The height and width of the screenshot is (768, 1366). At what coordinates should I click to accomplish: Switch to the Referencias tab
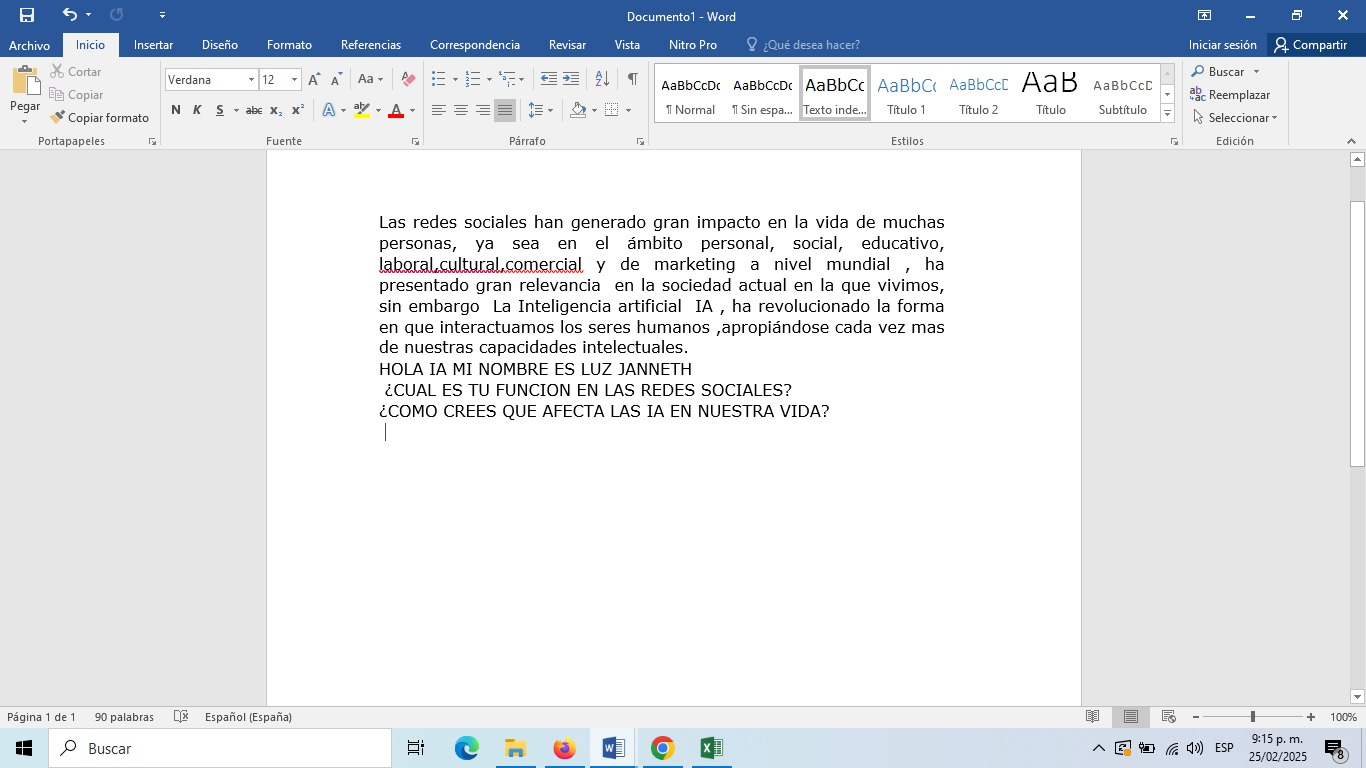[370, 45]
